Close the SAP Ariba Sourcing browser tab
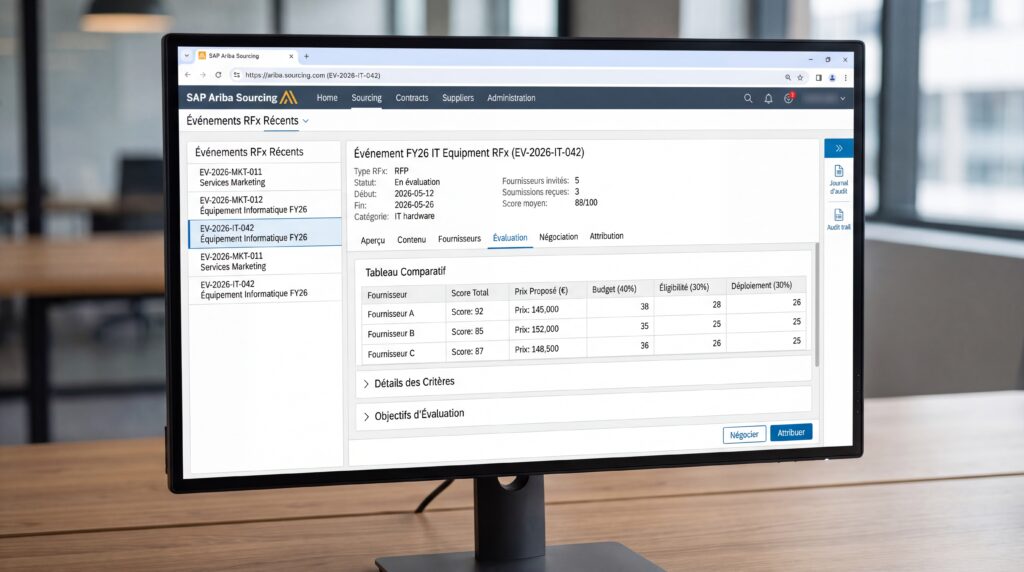The width and height of the screenshot is (1024, 572). click(291, 56)
